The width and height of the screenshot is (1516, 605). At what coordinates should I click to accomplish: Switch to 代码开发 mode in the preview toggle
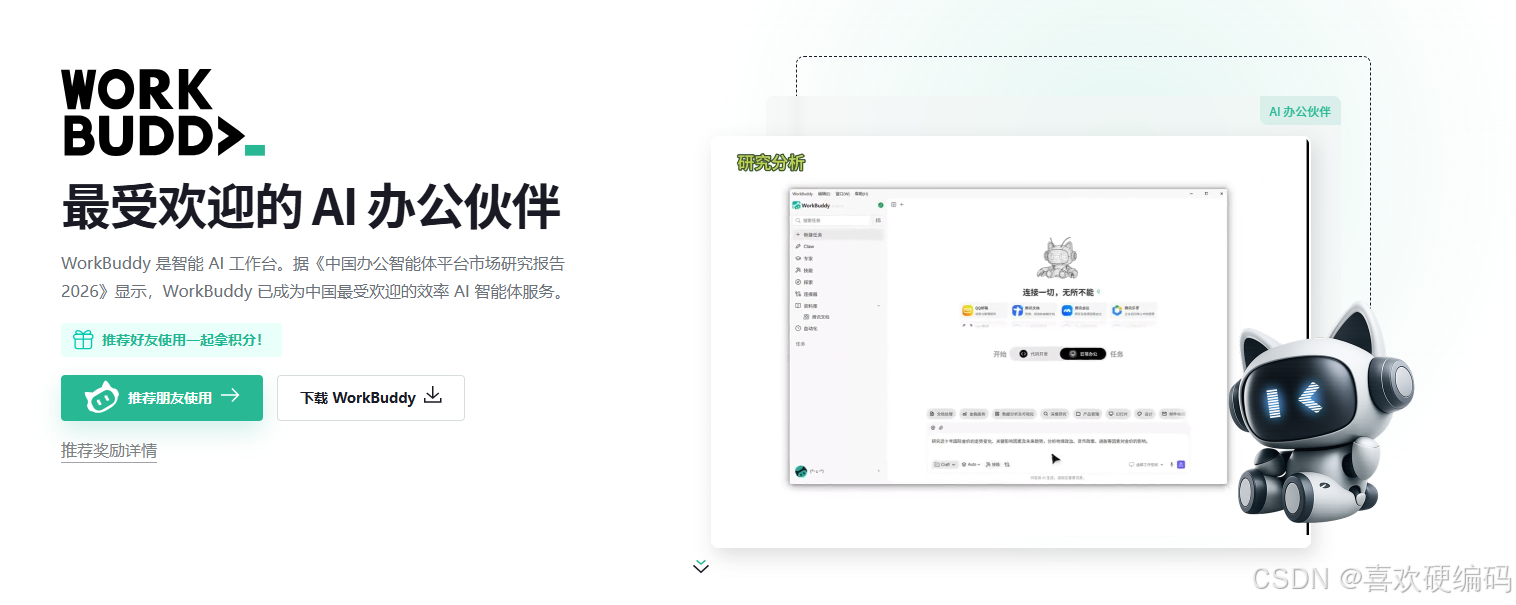[1033, 354]
